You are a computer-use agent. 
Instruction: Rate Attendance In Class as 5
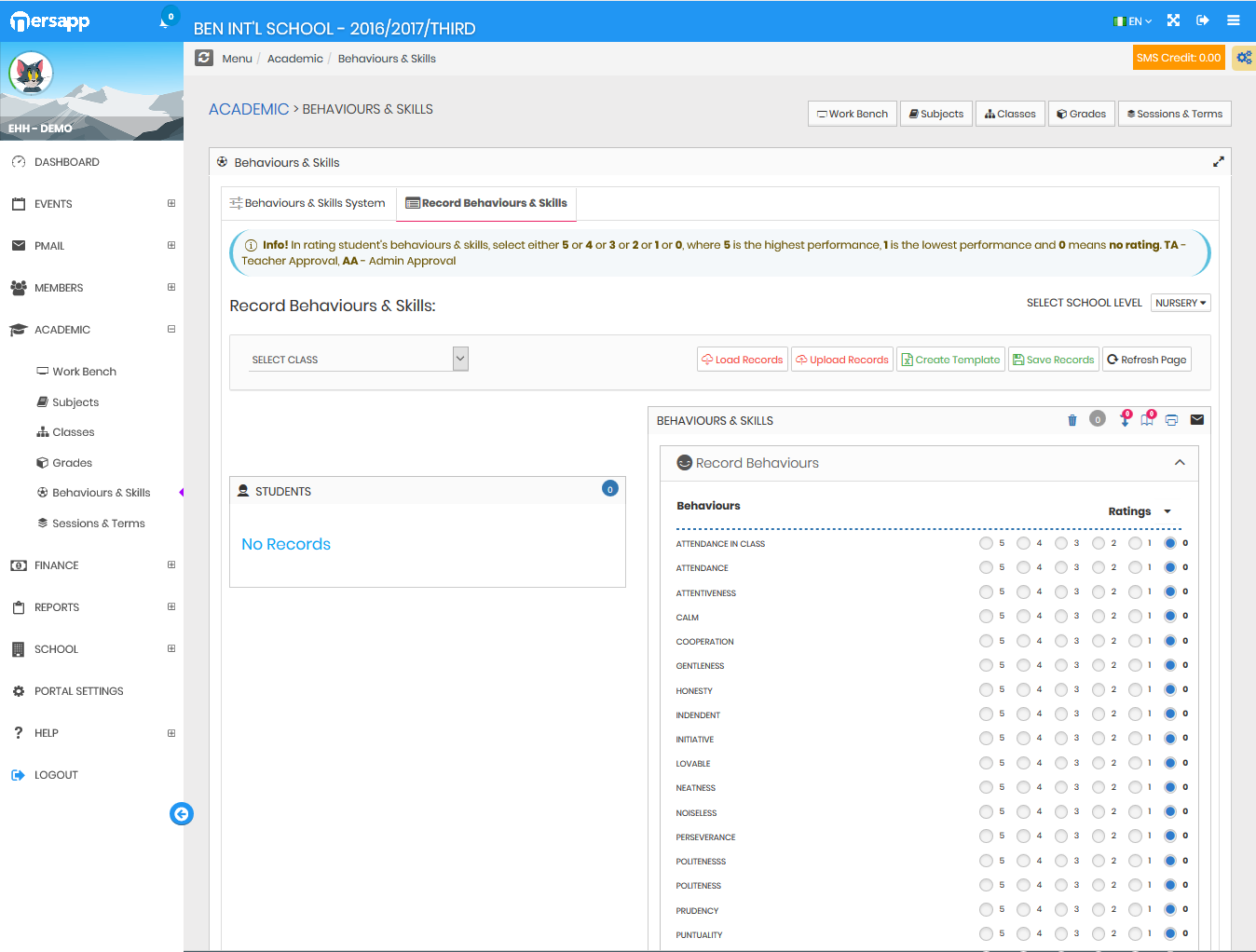tap(986, 543)
